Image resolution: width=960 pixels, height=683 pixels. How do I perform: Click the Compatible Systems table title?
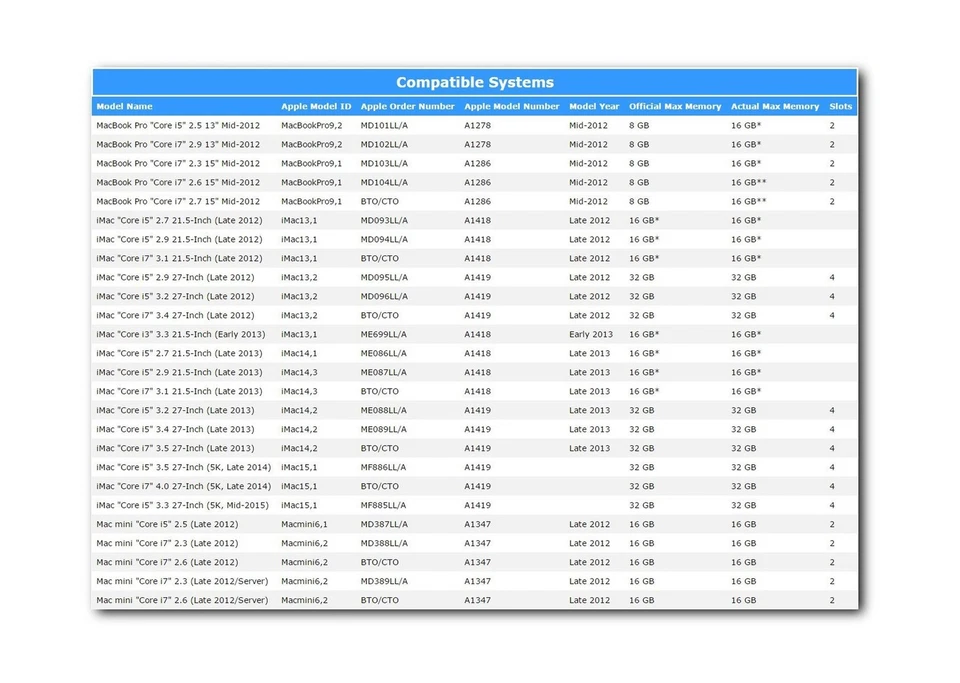[475, 82]
